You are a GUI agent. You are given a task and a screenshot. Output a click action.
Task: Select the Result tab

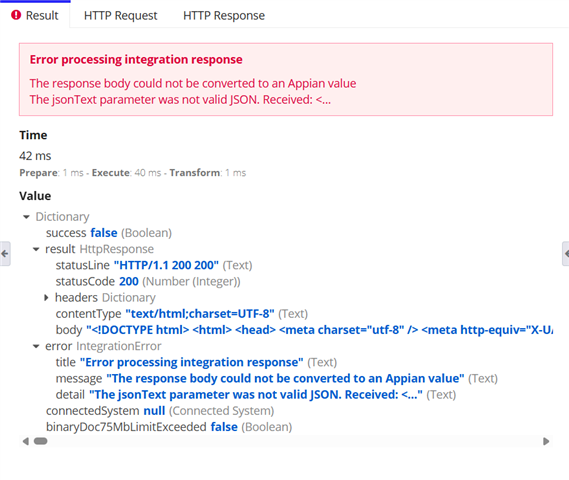pos(35,15)
